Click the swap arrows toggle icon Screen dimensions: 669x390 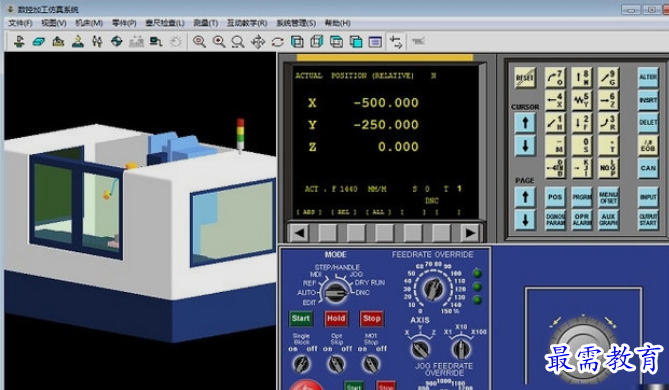[x=396, y=42]
